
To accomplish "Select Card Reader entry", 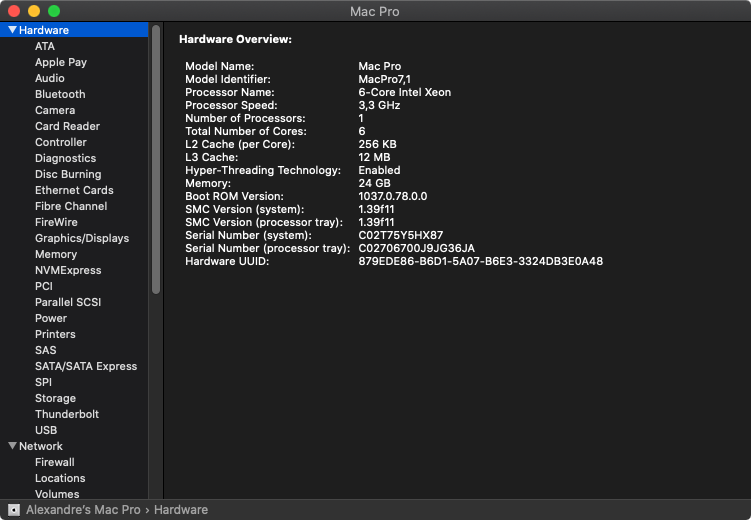I will tap(68, 126).
